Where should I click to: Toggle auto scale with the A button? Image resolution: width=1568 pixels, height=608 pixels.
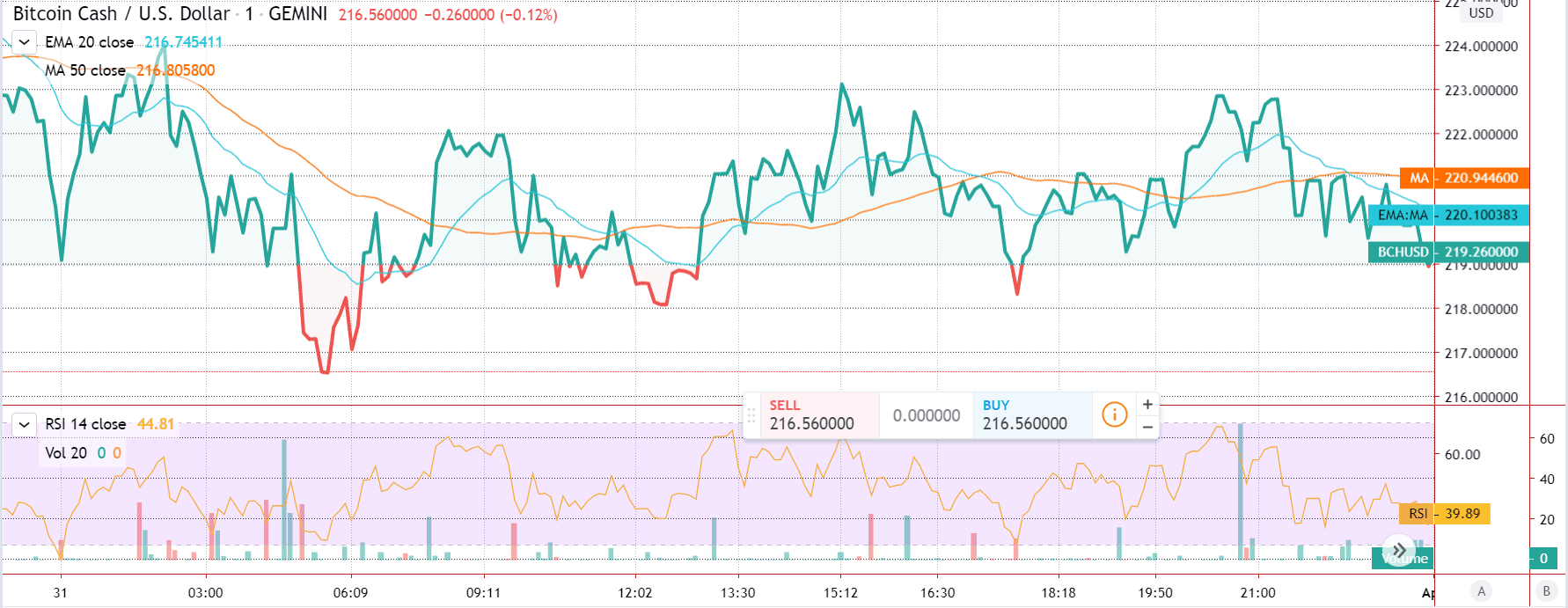[1482, 591]
